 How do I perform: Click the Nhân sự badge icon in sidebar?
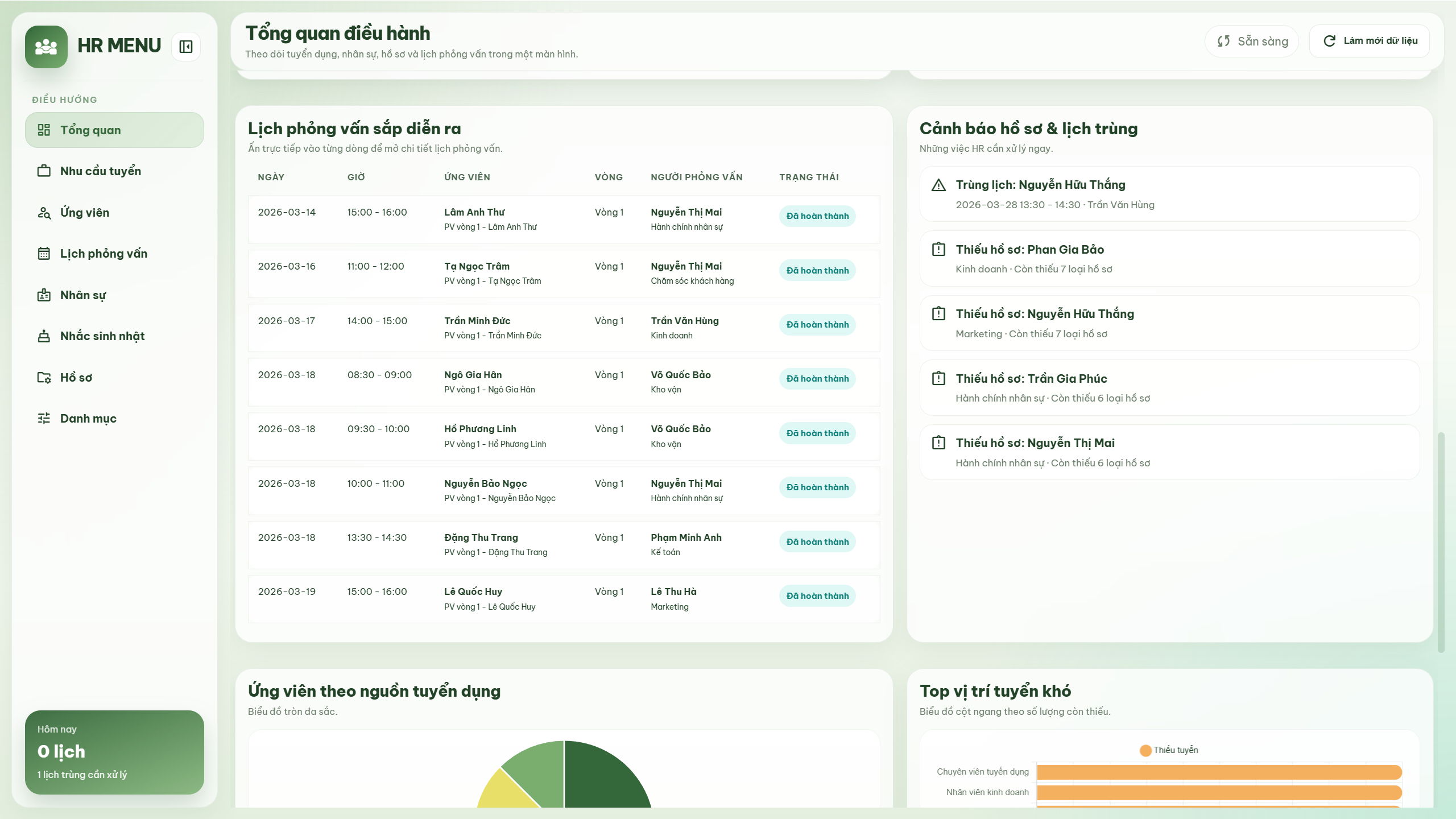coord(45,295)
